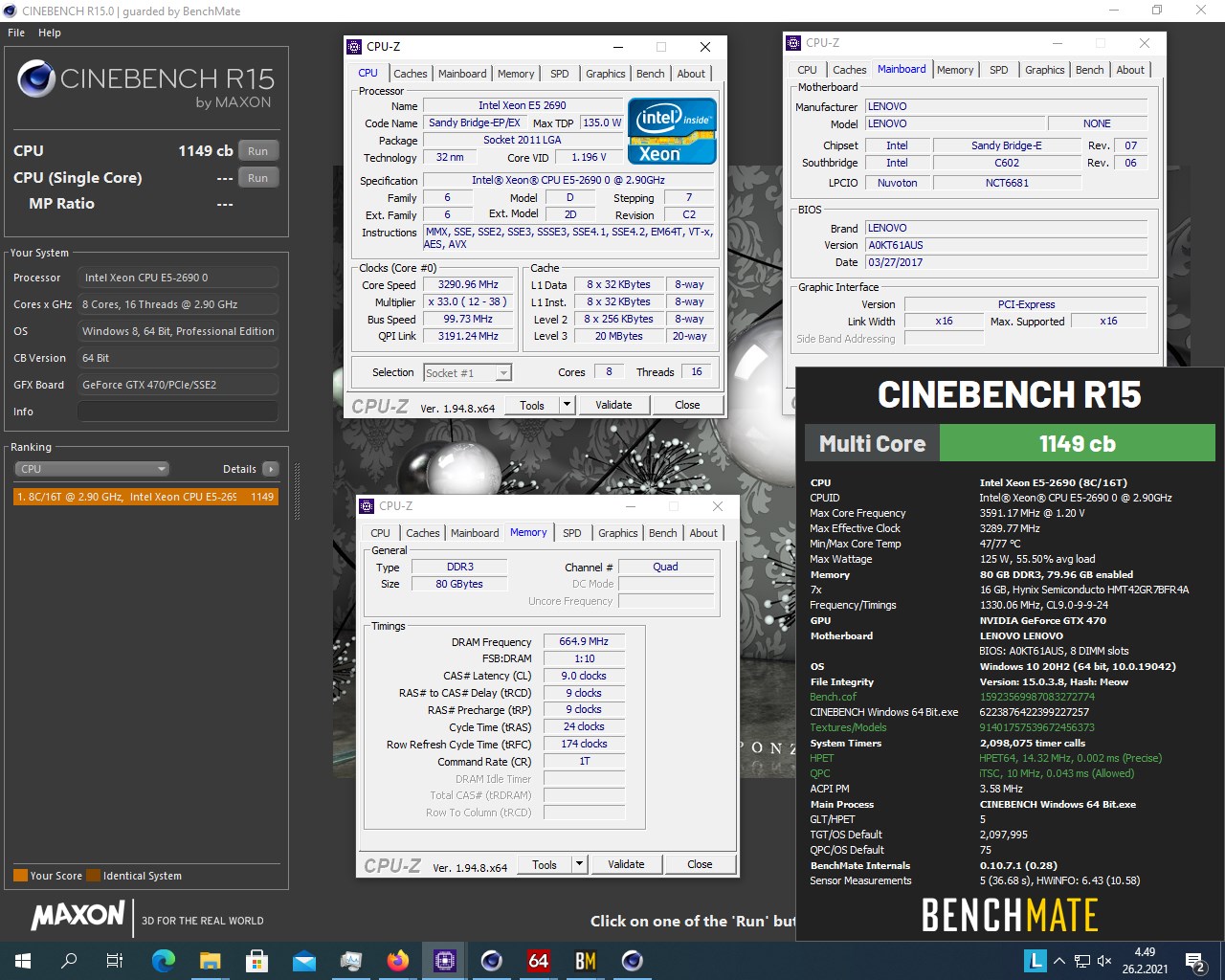Click the Processor field in Your System
Screen dimensions: 1225x980
pyautogui.click(x=178, y=278)
